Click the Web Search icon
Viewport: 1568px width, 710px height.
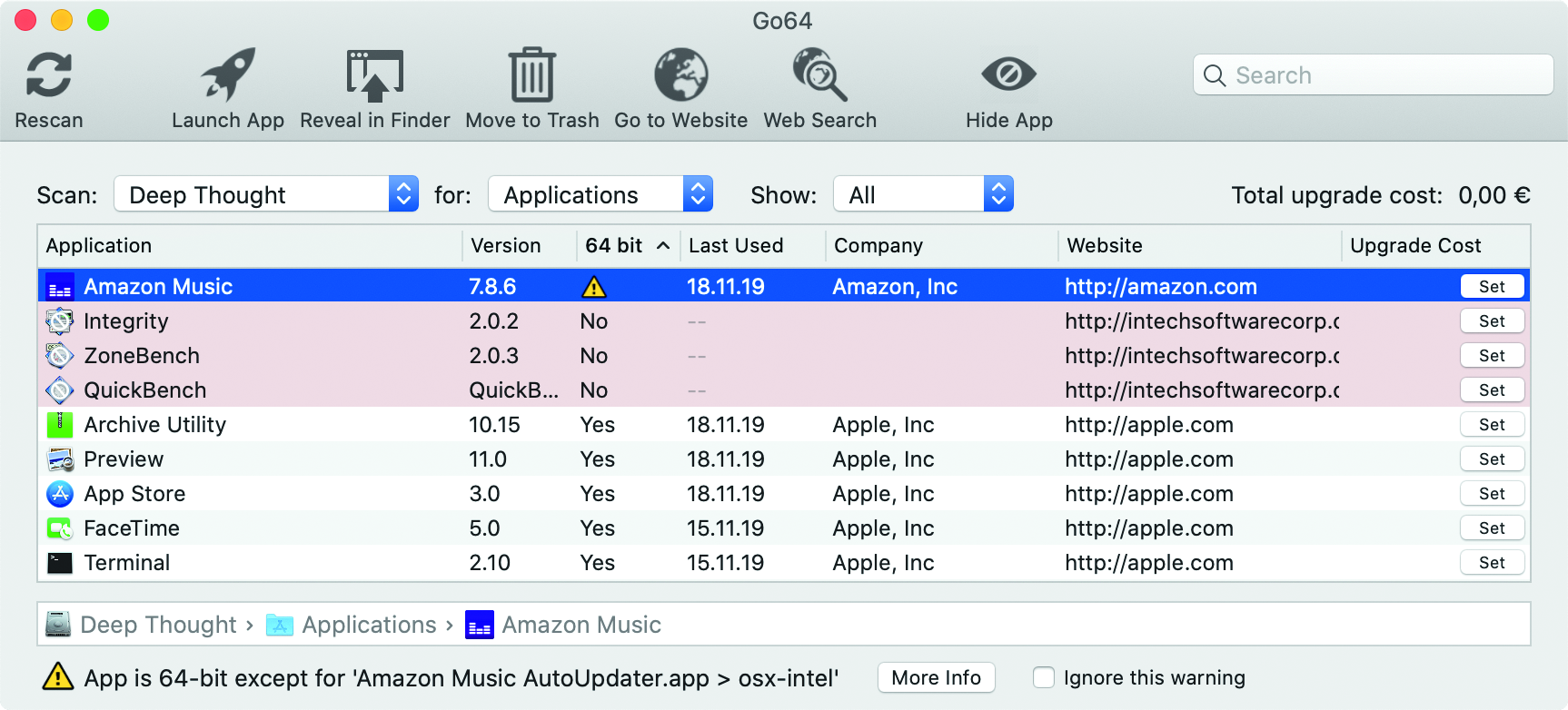pyautogui.click(x=819, y=75)
